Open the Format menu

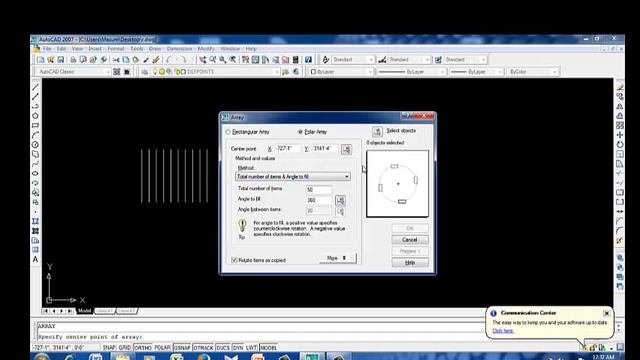pyautogui.click(x=116, y=49)
